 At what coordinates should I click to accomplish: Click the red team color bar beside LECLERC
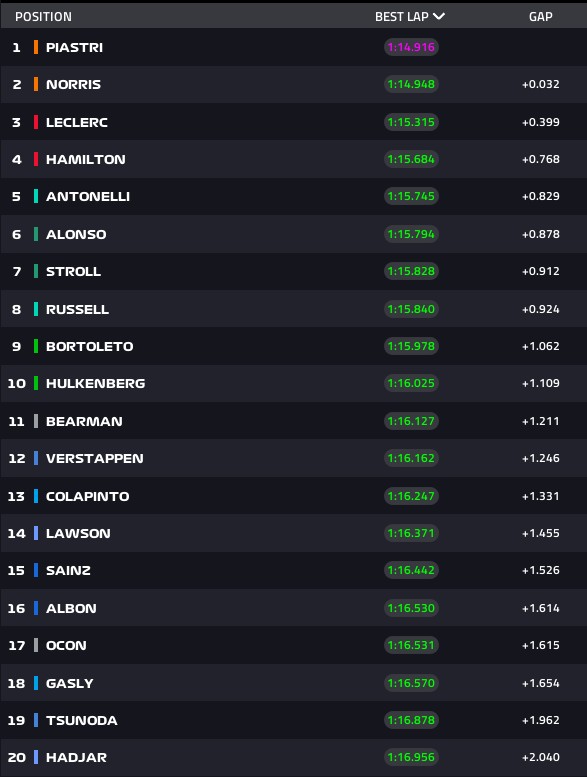[x=36, y=122]
